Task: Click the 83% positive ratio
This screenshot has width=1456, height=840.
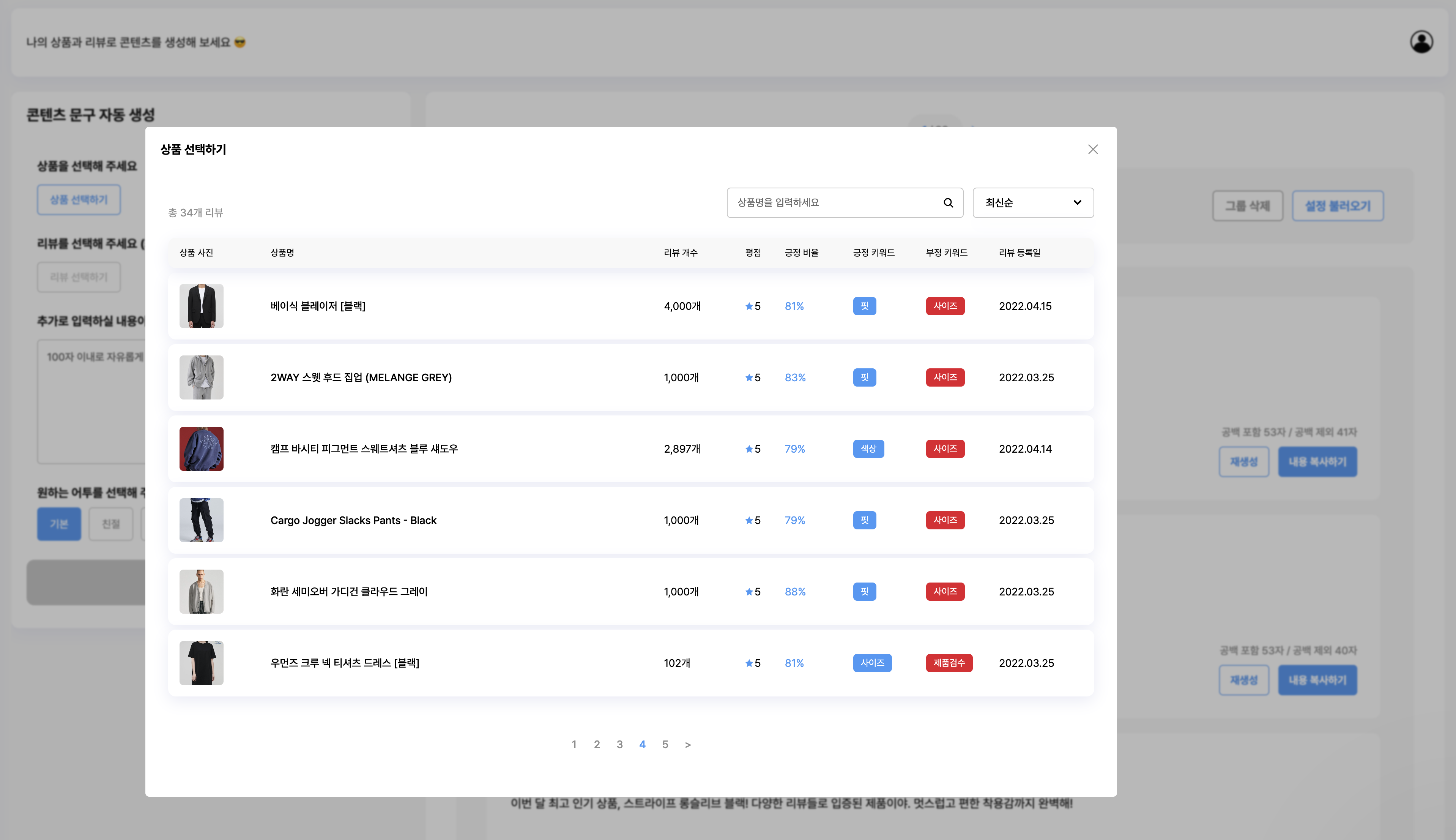Action: pos(795,377)
